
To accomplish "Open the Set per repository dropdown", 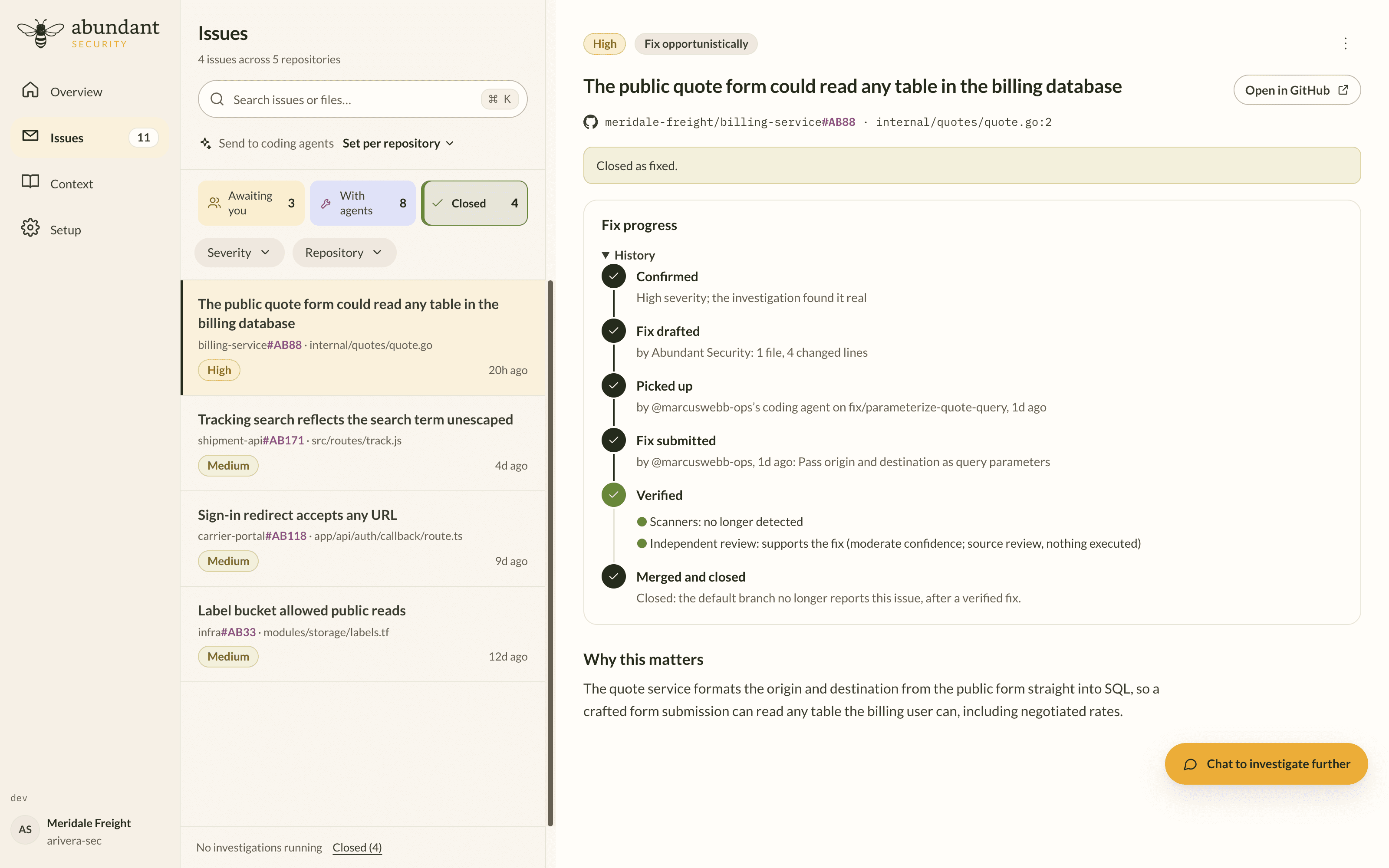I will (398, 143).
